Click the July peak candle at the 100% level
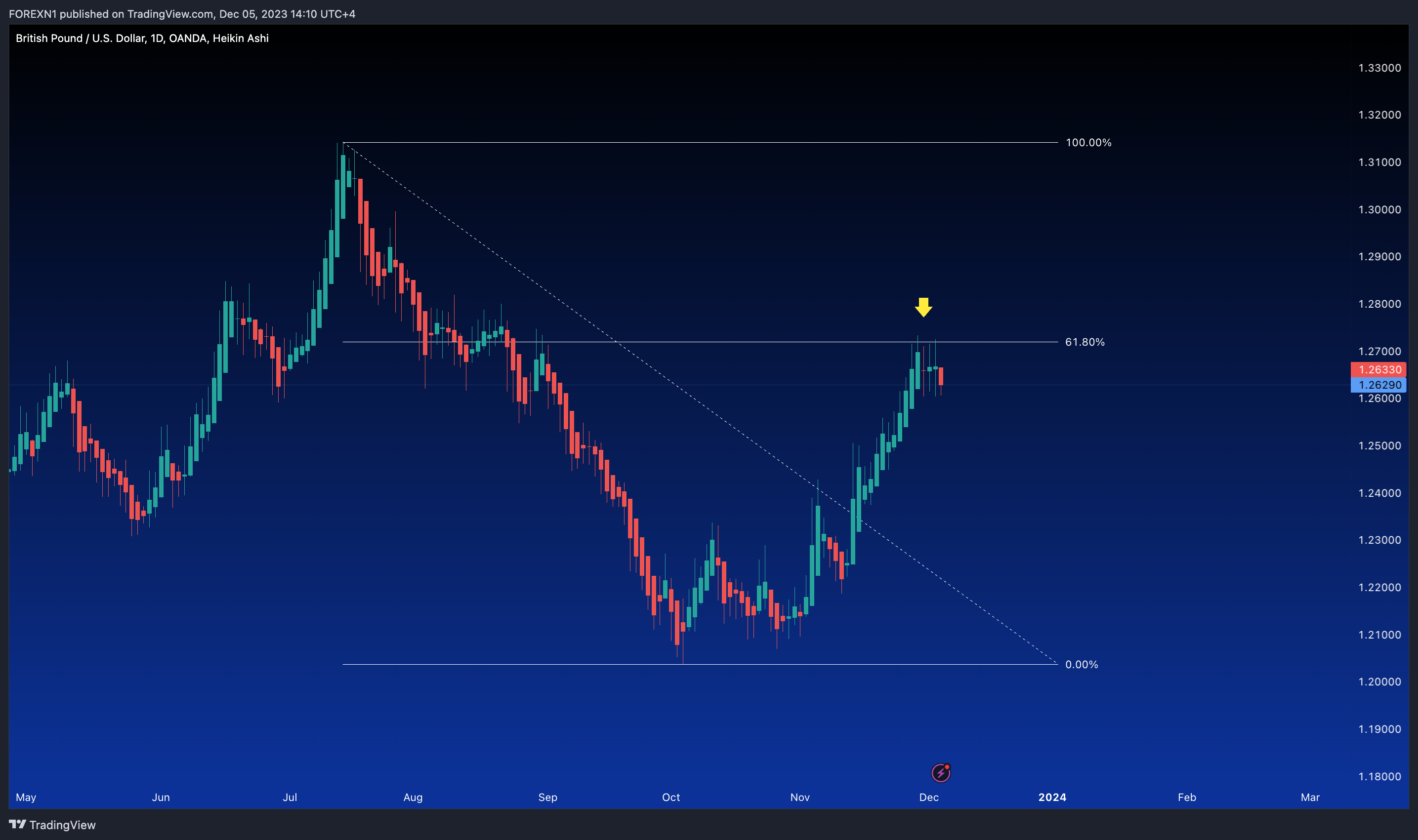This screenshot has width=1418, height=840. coord(343,186)
